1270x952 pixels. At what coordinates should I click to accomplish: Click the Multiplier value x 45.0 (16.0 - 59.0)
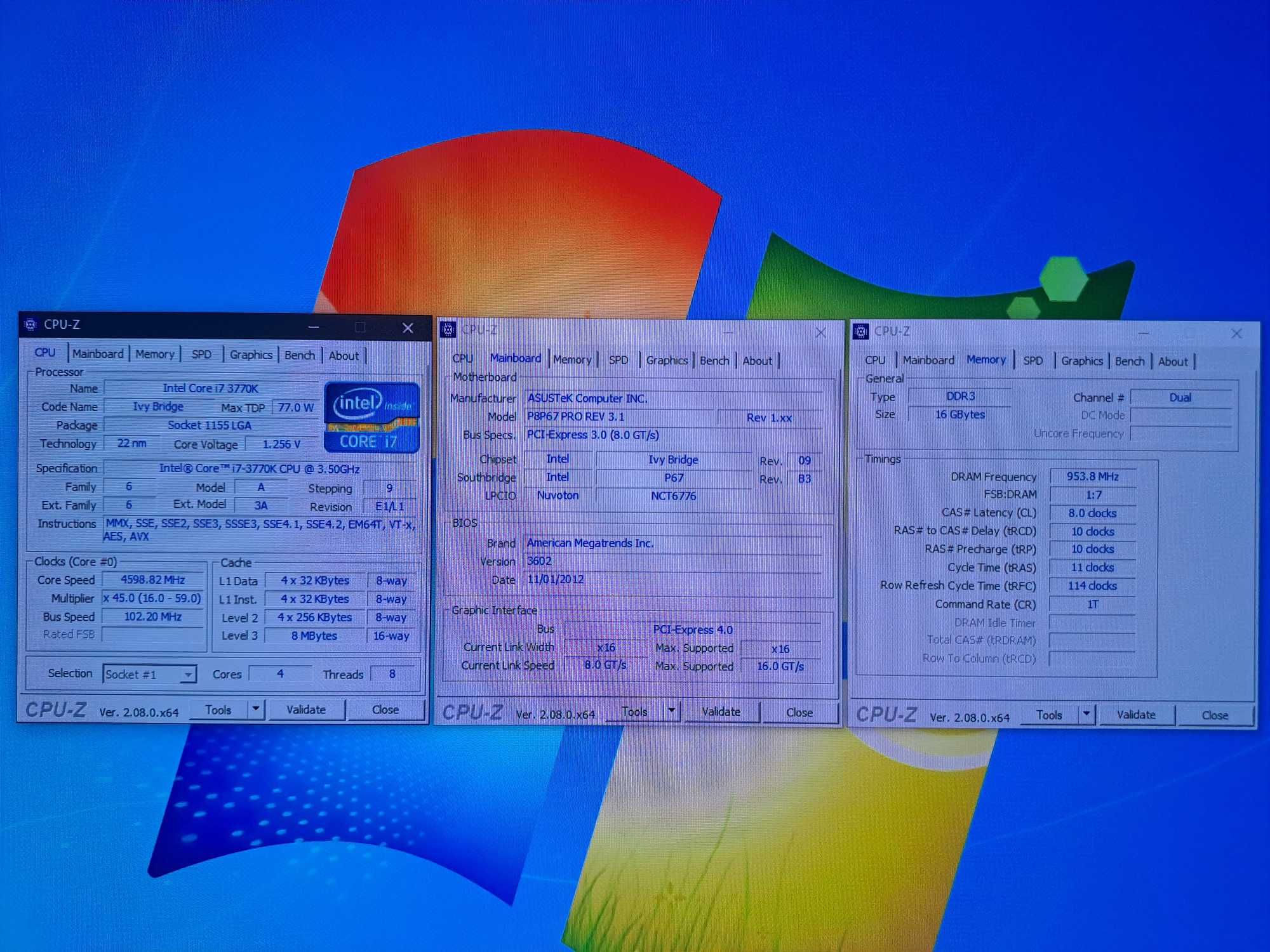pyautogui.click(x=152, y=598)
